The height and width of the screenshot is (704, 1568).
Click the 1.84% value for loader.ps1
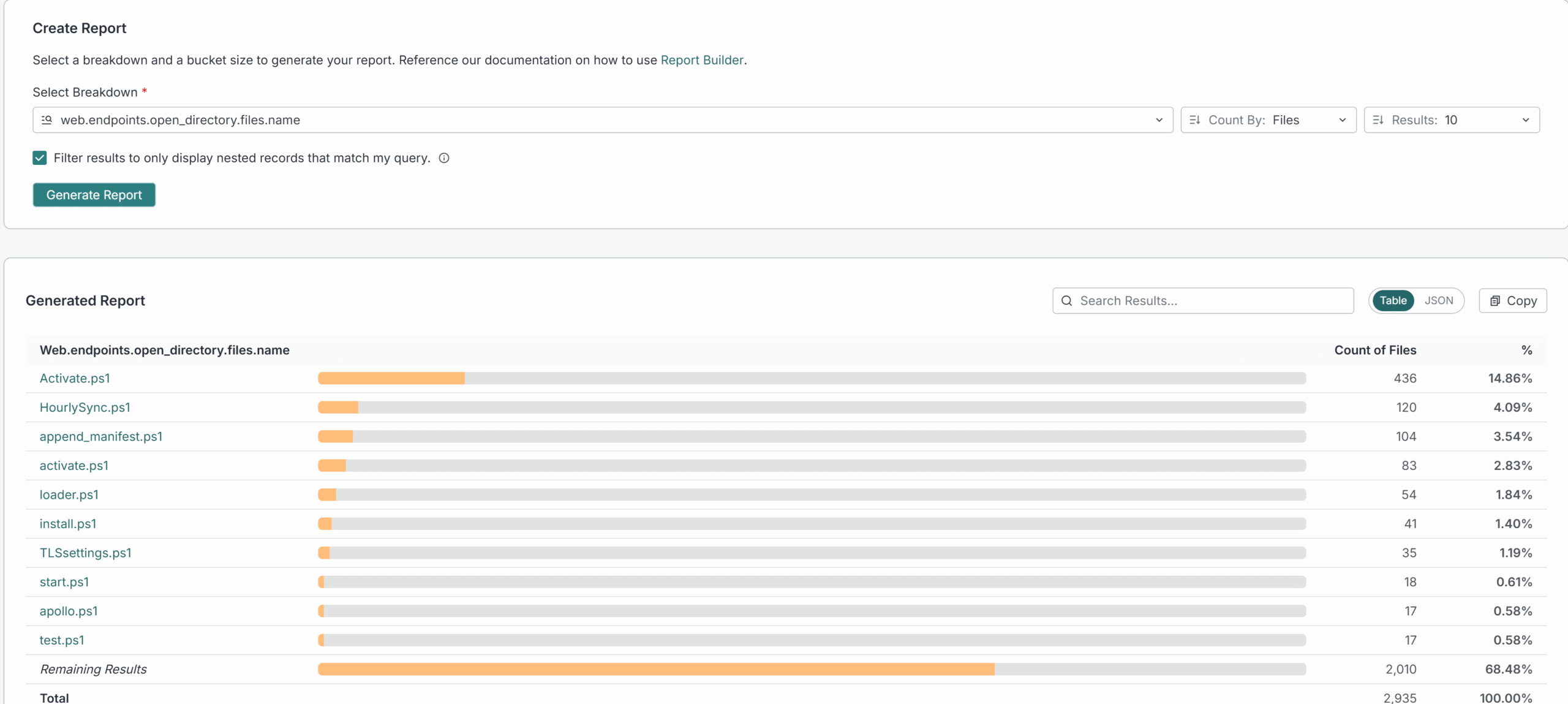coord(1513,494)
